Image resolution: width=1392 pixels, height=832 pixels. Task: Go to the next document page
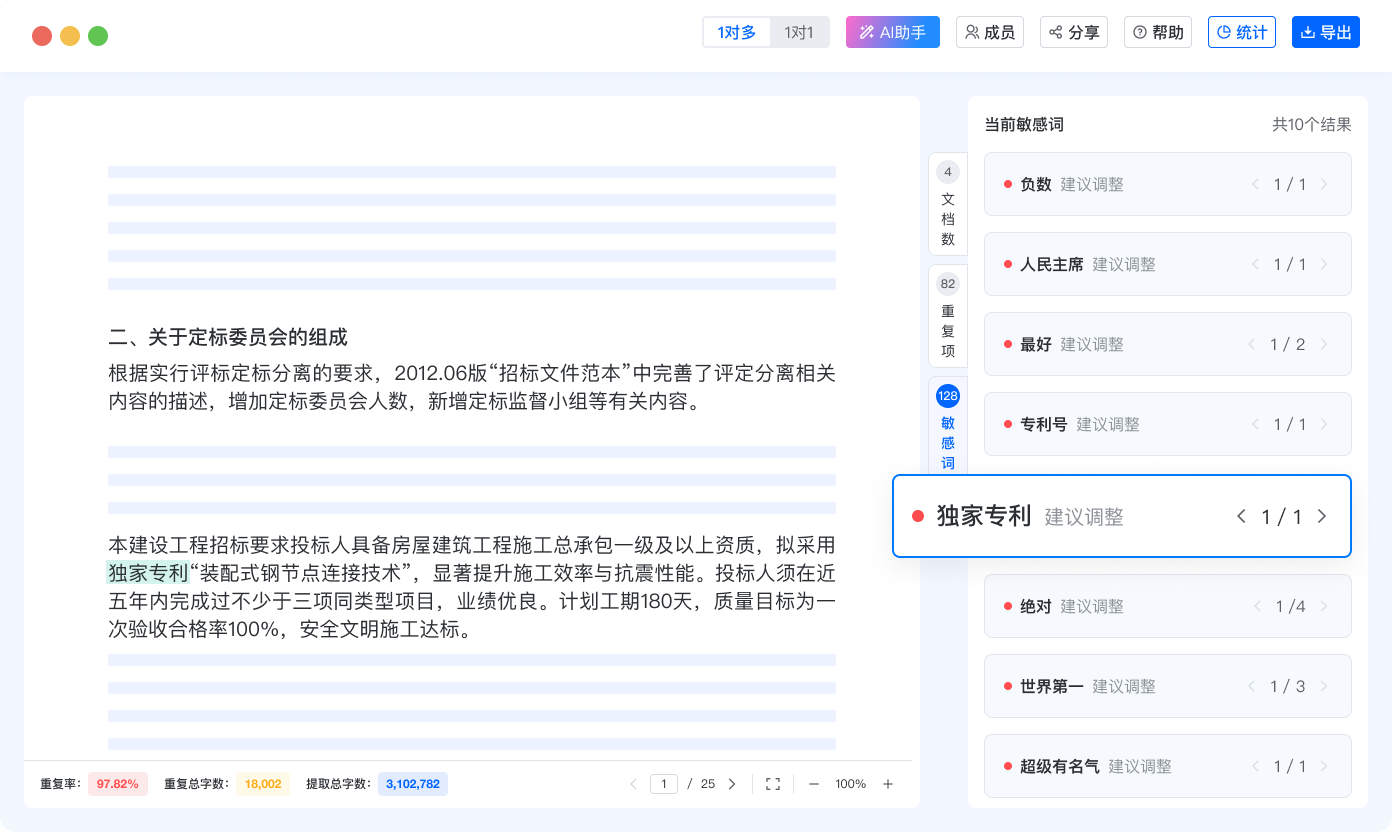pos(732,784)
